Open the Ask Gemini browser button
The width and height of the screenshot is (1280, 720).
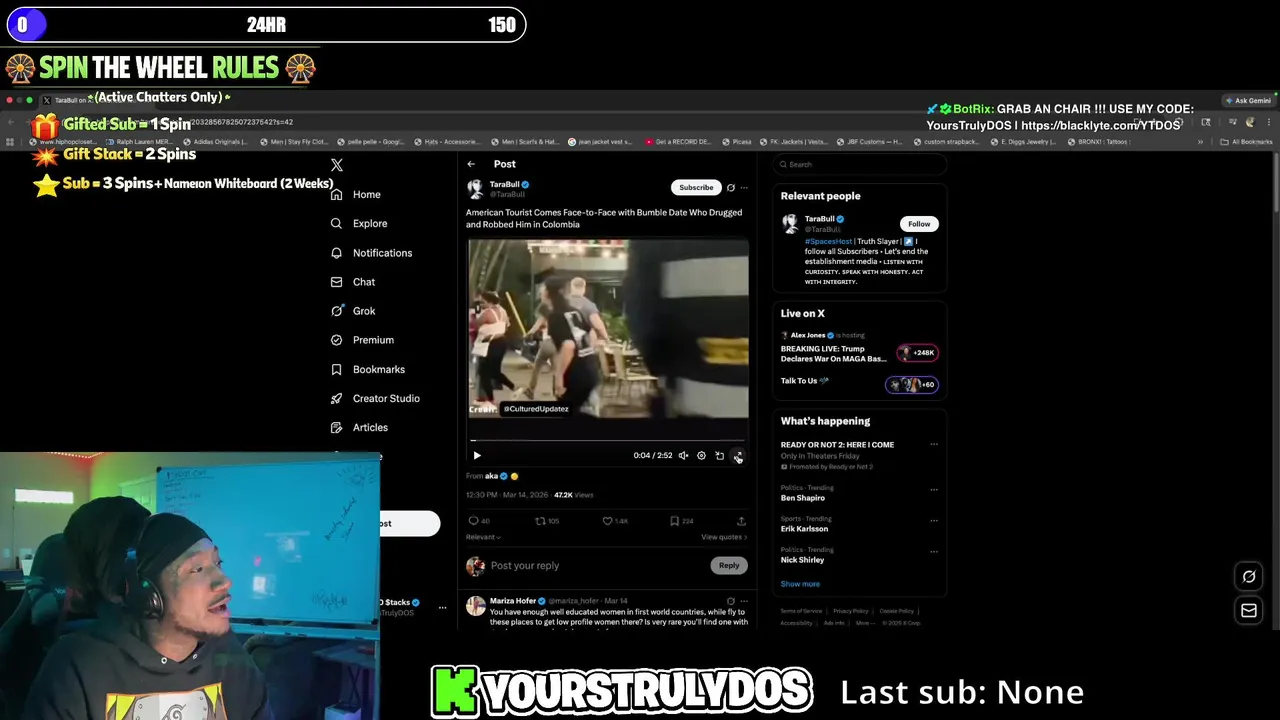1249,100
